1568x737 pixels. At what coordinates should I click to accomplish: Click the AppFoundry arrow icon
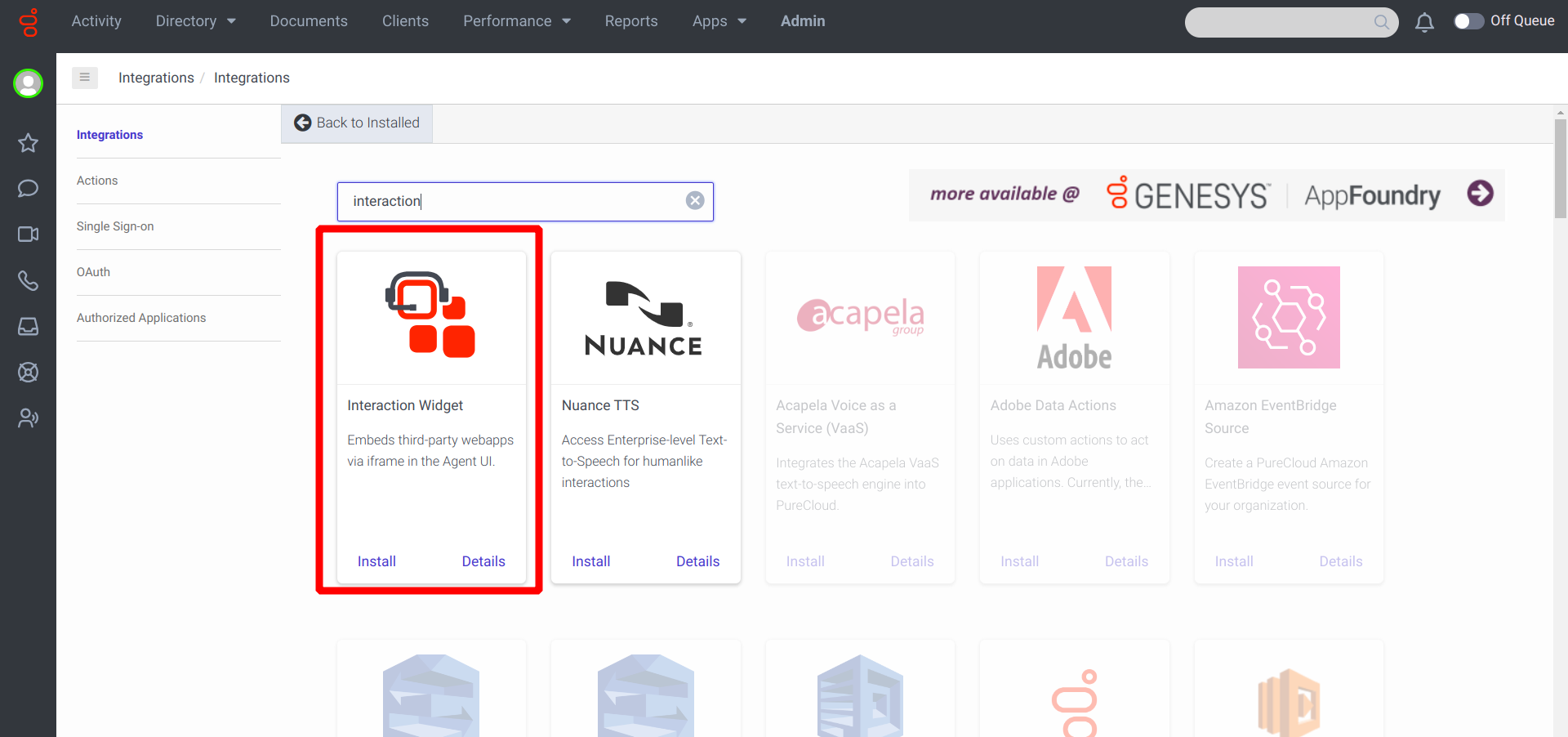(x=1480, y=194)
